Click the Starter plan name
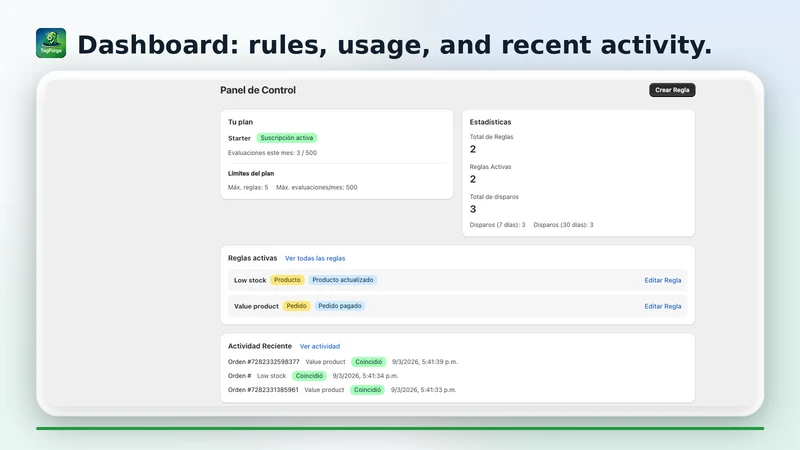 (x=239, y=138)
